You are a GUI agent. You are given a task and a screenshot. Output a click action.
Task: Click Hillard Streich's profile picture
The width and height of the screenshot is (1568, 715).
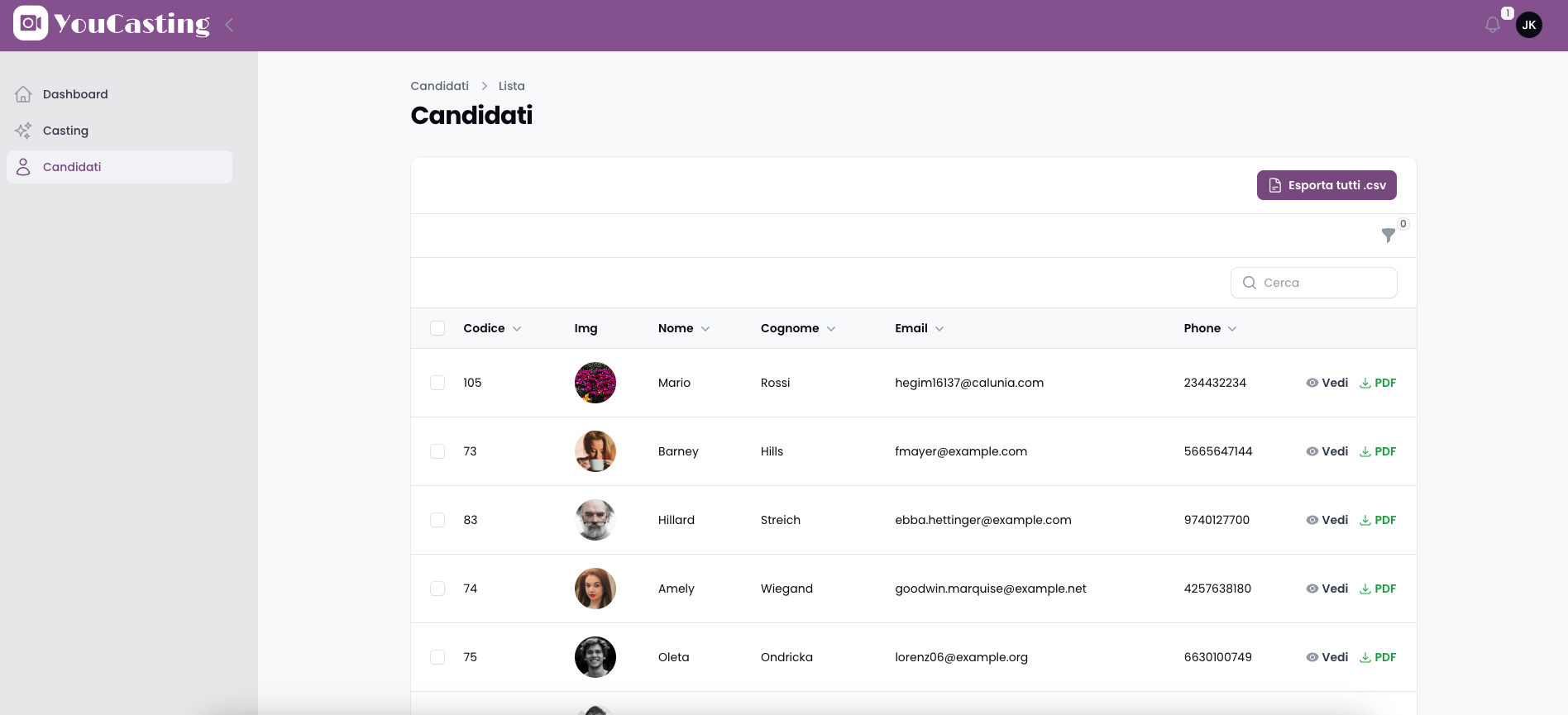coord(595,520)
